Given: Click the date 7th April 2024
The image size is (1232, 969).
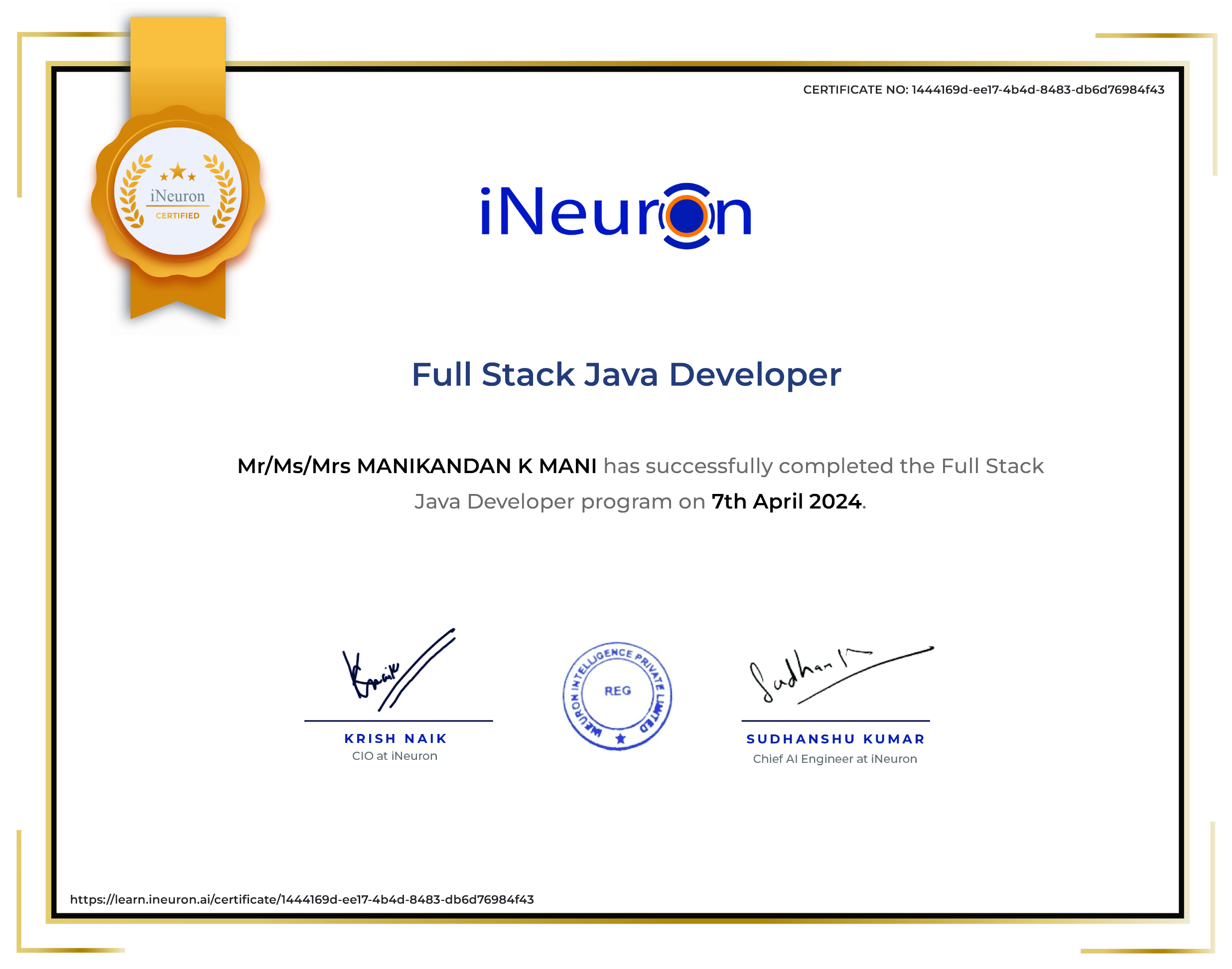Looking at the screenshot, I should click(x=786, y=501).
